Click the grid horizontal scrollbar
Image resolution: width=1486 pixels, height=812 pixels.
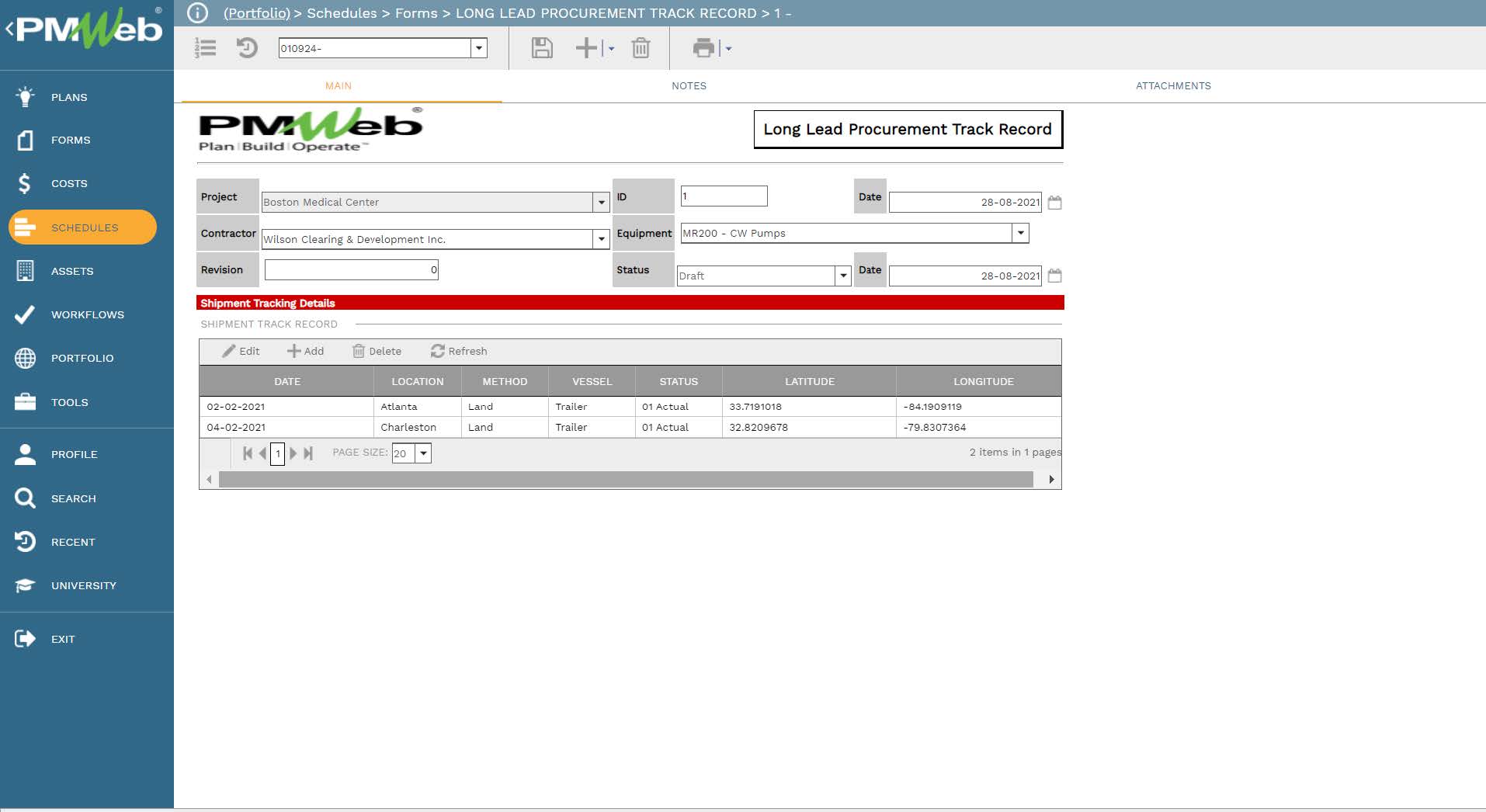[626, 480]
